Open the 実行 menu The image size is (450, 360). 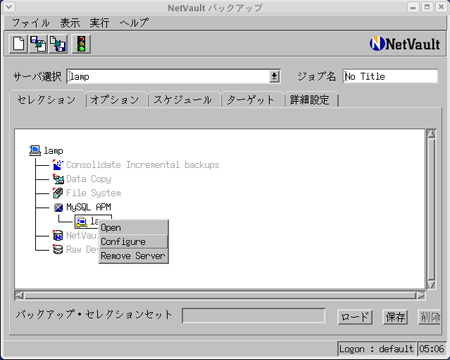pyautogui.click(x=99, y=23)
